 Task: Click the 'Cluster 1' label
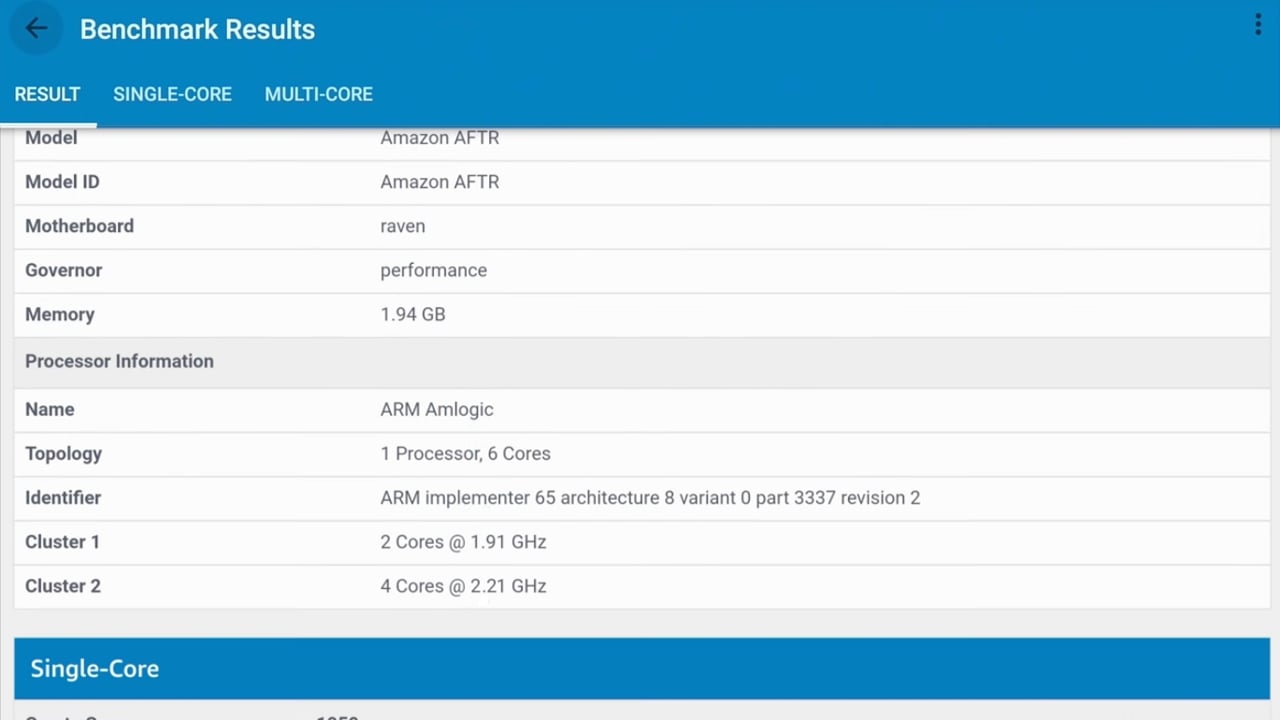pos(62,541)
